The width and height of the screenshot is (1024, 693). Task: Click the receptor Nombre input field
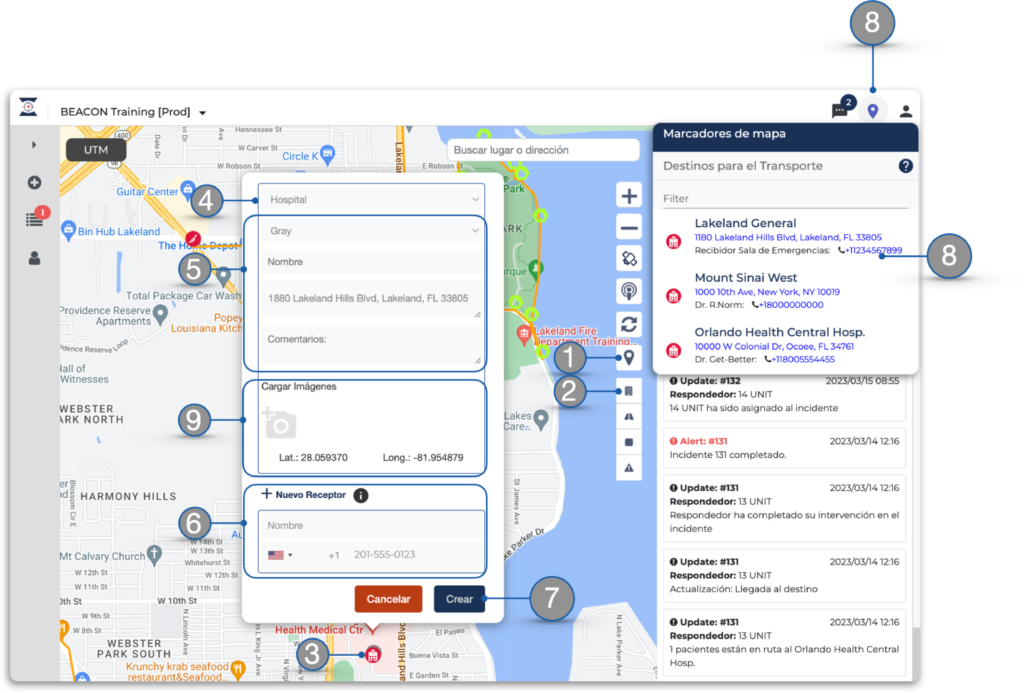coord(371,525)
